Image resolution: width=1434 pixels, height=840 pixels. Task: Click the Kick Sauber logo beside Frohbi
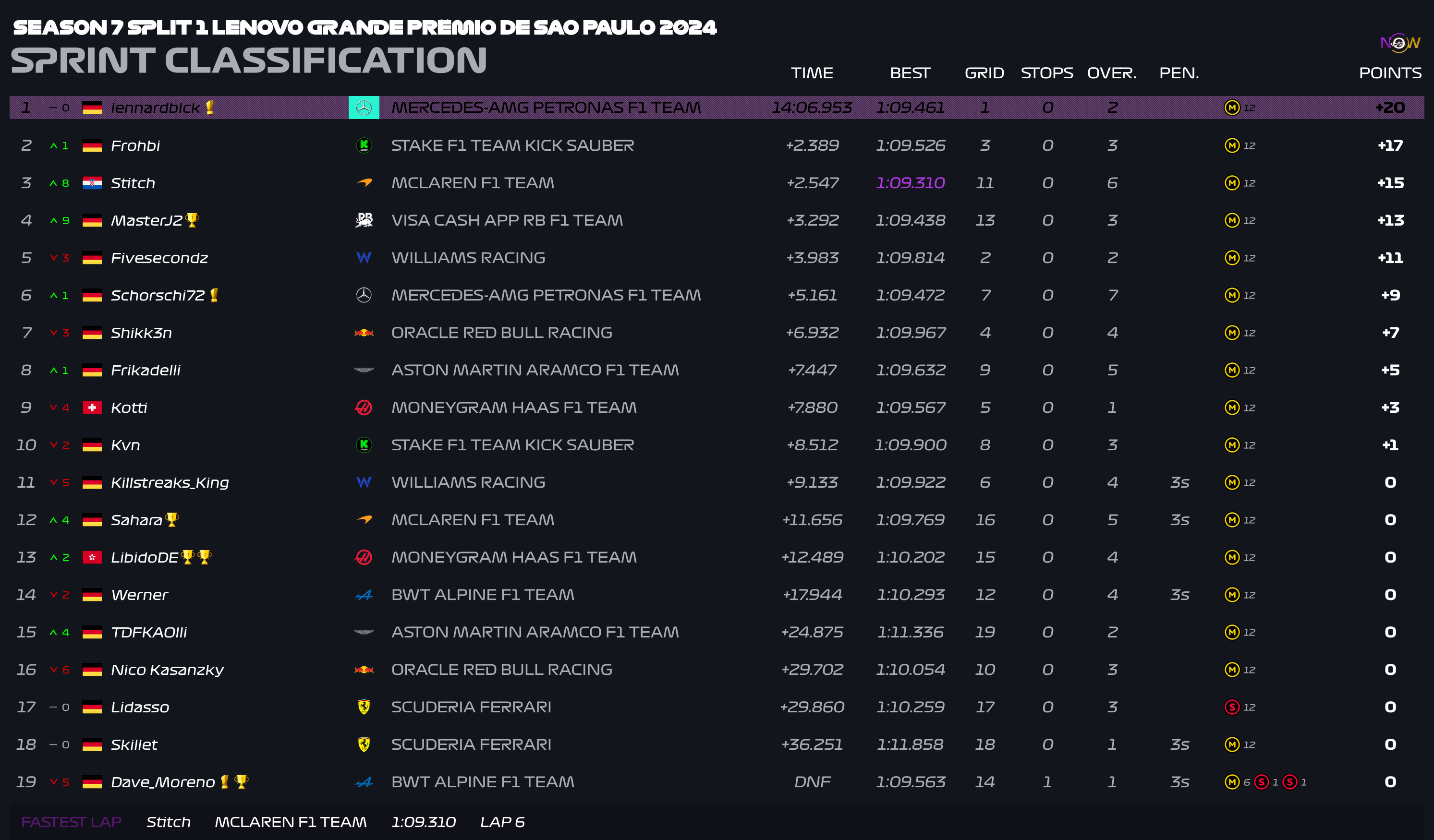click(x=364, y=145)
